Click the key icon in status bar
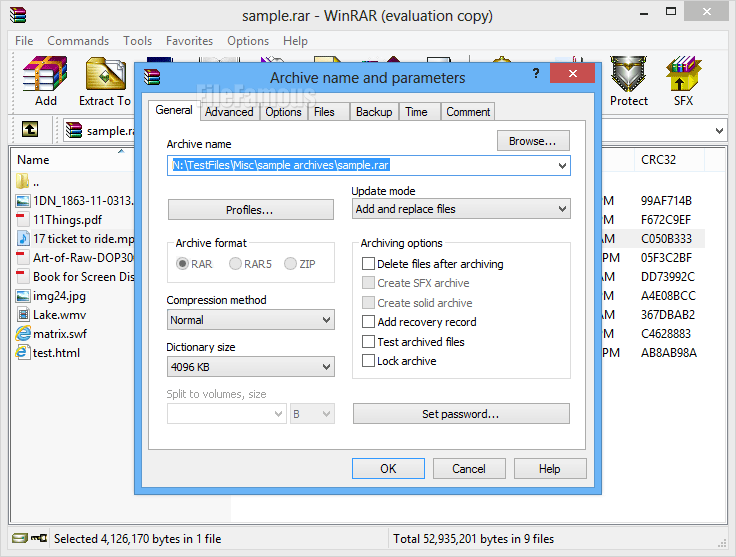This screenshot has width=736, height=557. 39,538
